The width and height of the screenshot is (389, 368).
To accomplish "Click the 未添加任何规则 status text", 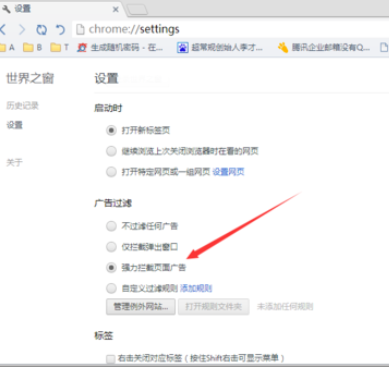I will [x=285, y=306].
